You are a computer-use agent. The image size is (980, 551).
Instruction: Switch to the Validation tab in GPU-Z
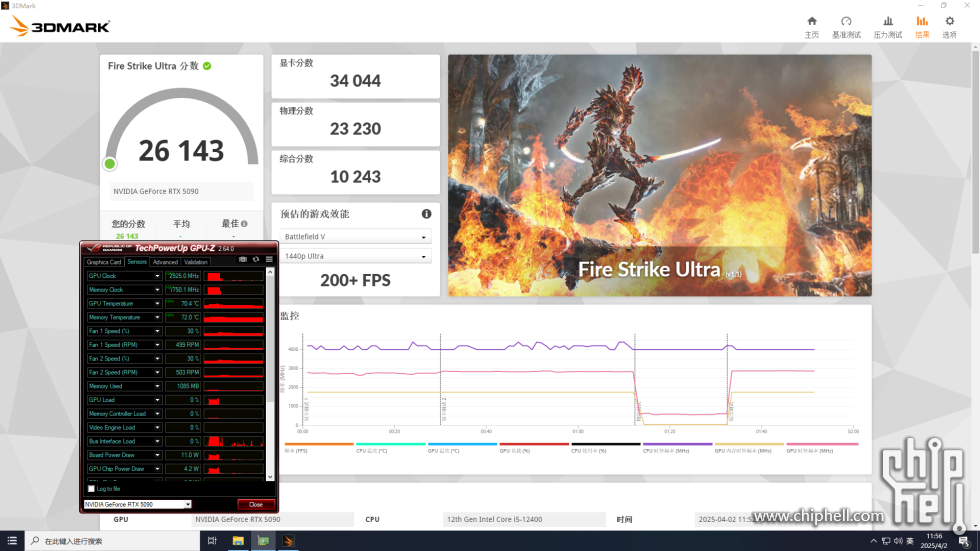click(x=196, y=262)
